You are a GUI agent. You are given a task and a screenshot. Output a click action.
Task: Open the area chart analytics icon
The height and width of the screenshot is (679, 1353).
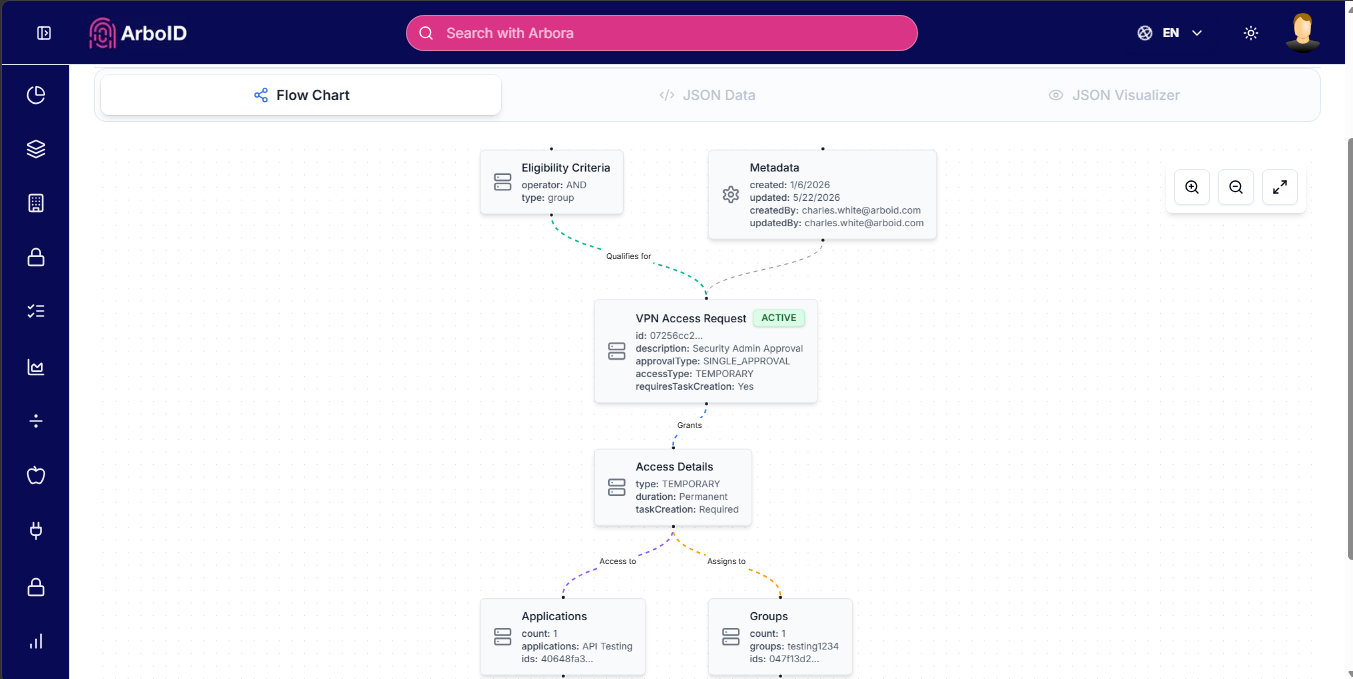[x=36, y=367]
